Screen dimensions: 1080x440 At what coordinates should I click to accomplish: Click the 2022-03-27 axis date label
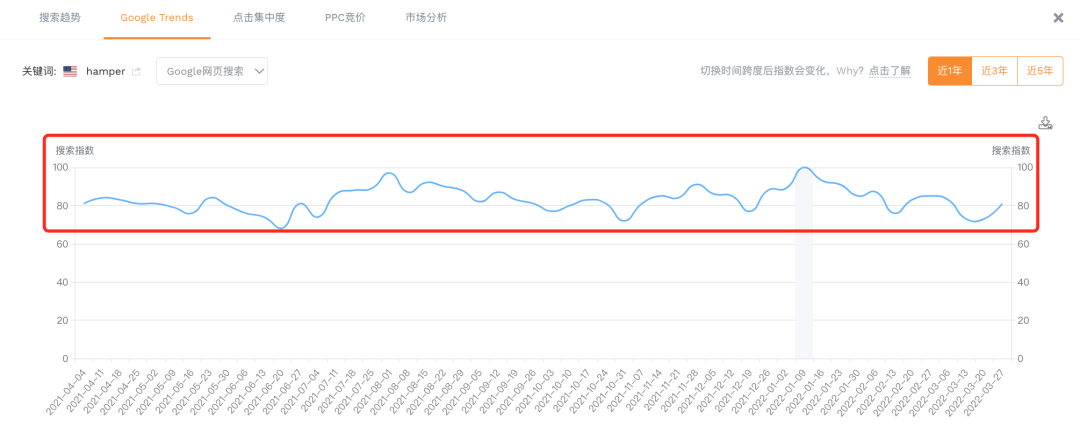tap(985, 392)
